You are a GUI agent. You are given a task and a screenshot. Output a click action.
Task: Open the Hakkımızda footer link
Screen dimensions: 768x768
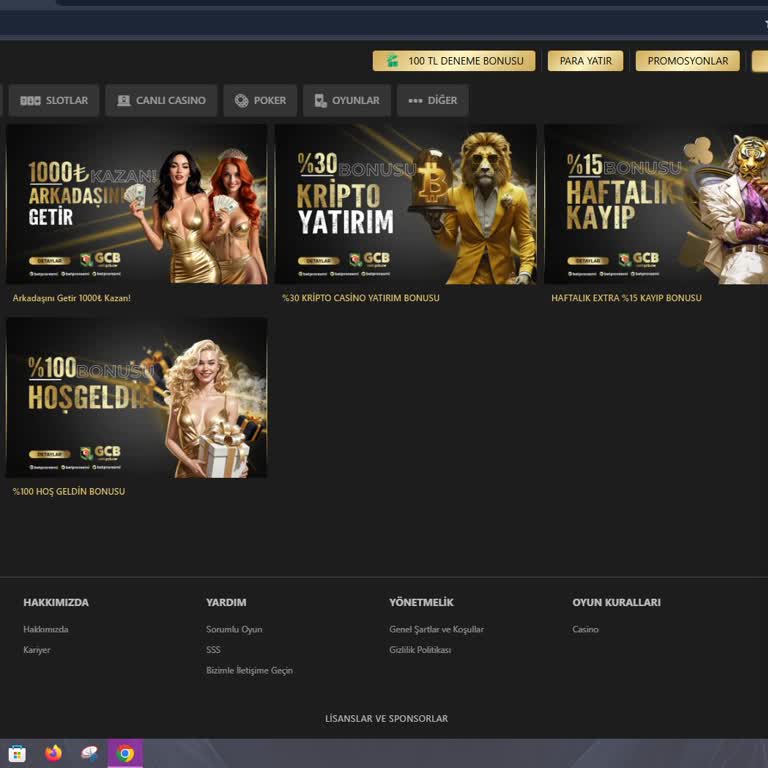(46, 629)
